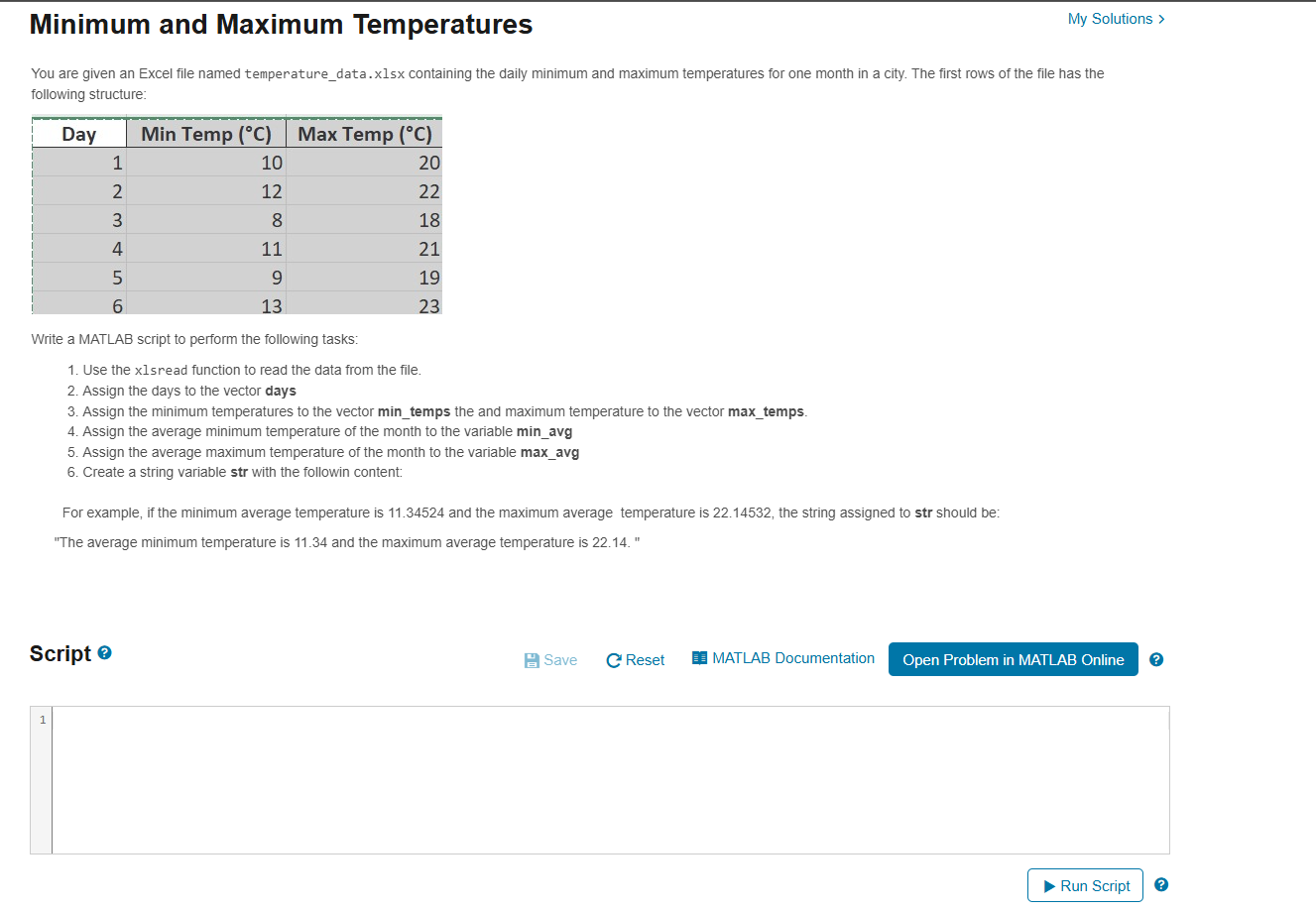Open MATLAB Documentation from its text link

point(793,658)
